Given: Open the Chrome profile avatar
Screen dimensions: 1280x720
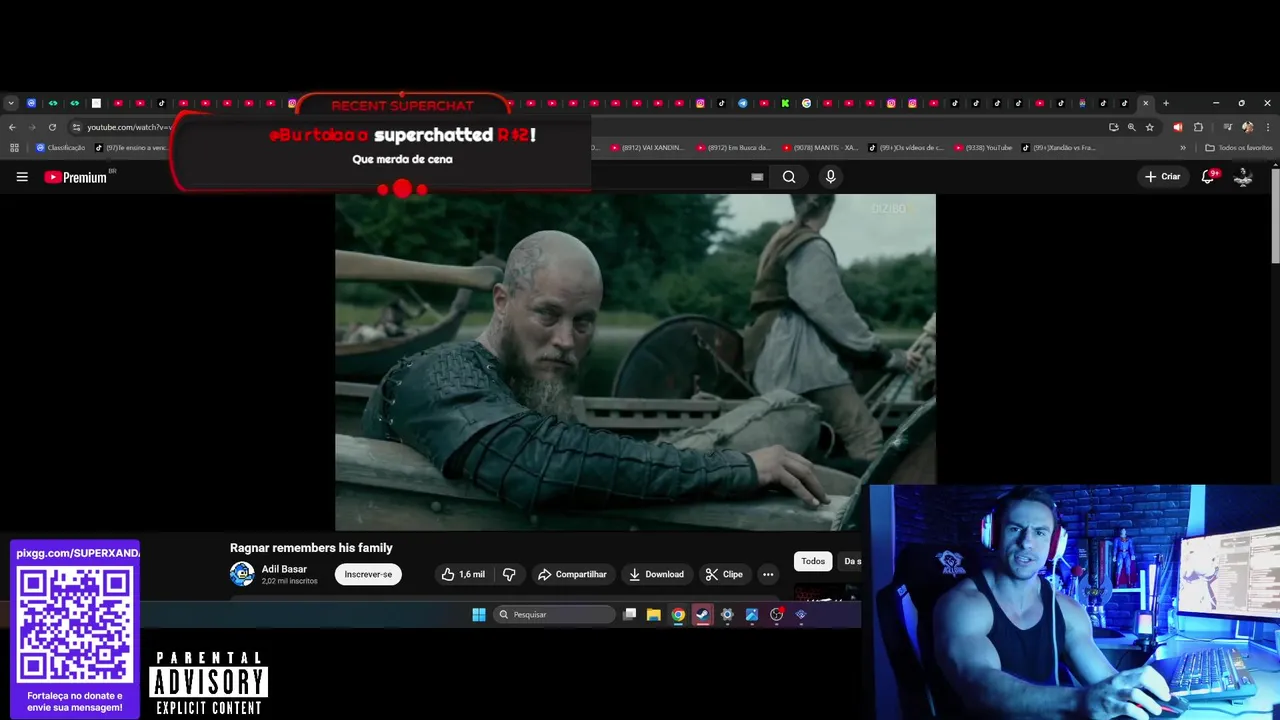Looking at the screenshot, I should [1247, 127].
